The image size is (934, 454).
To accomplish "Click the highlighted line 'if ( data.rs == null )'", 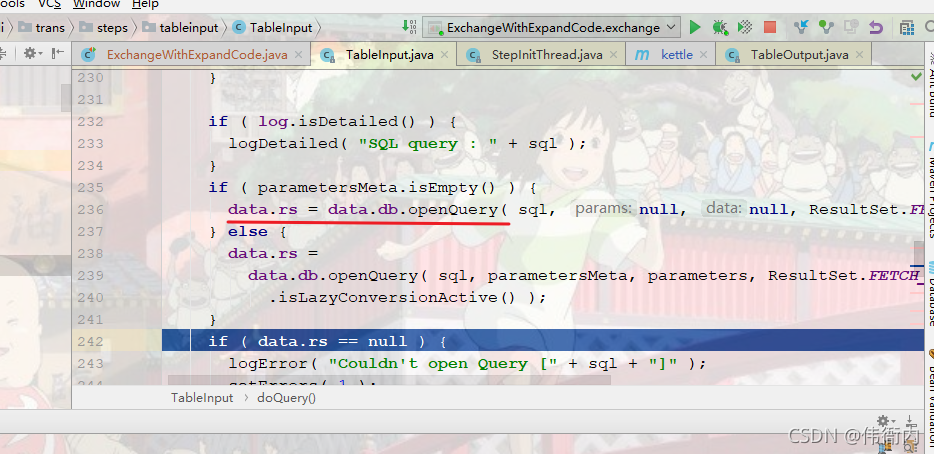I will pos(542,341).
